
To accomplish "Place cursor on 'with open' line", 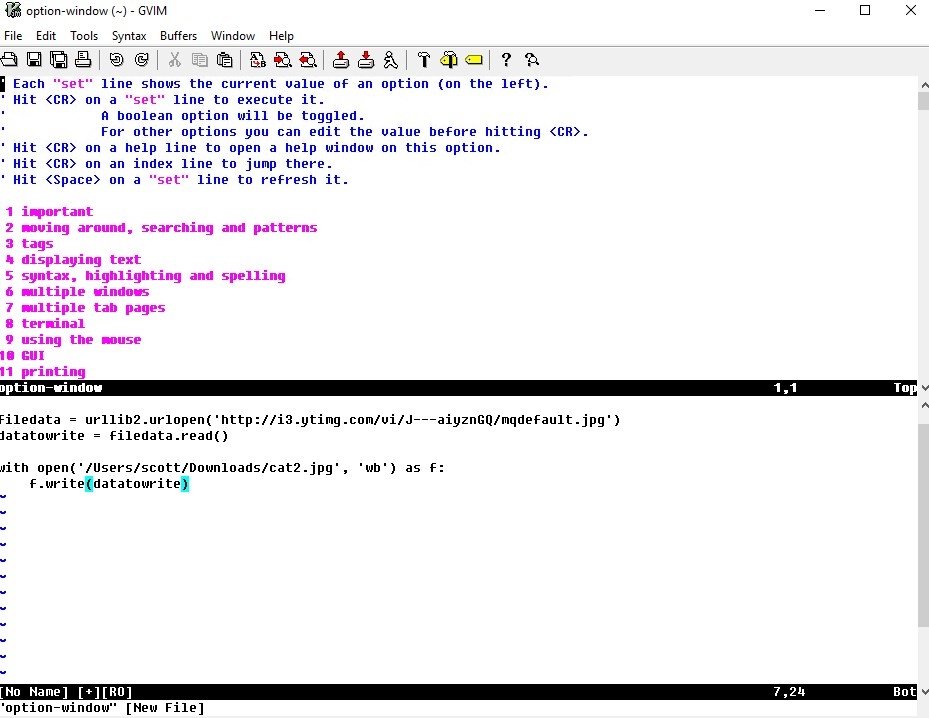I will [222, 467].
